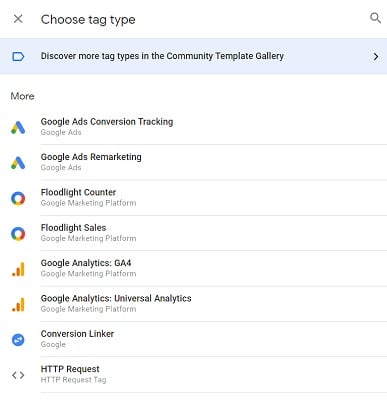Click the GA4 bar chart icon
This screenshot has width=387, height=400.
(x=18, y=269)
